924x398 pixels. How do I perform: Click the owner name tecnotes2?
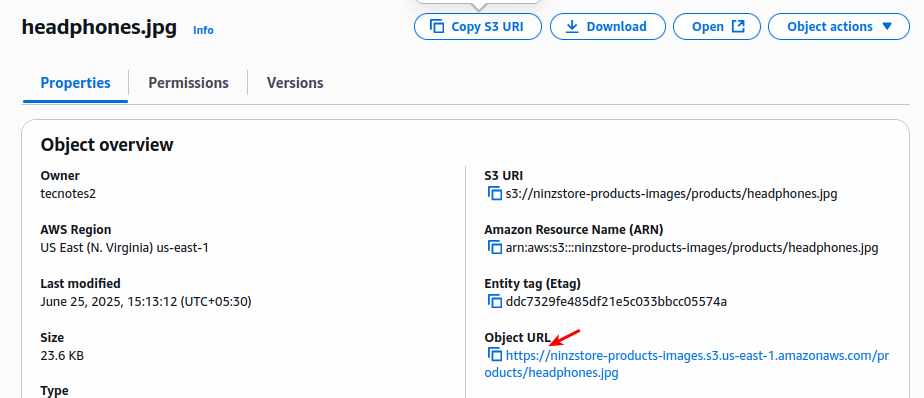68,193
